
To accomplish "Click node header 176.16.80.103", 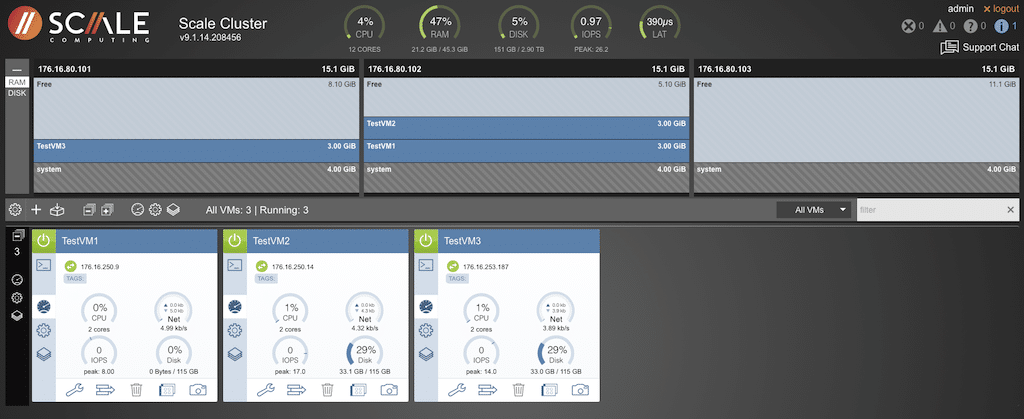I will coord(856,69).
